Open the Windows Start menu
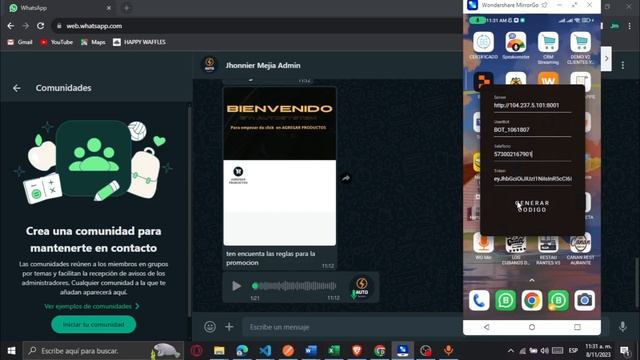This screenshot has width=640, height=360. 11,351
